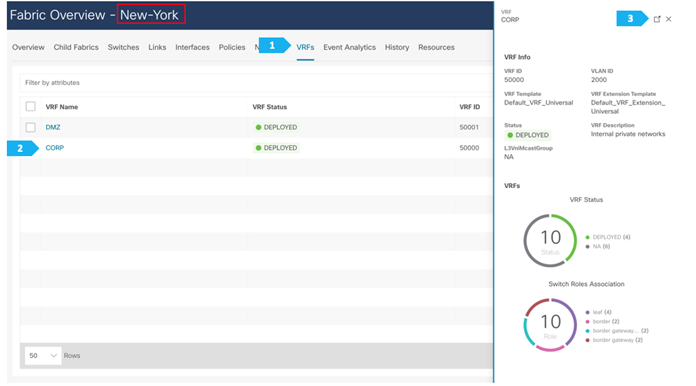The height and width of the screenshot is (386, 696).
Task: Click DEPLOYED status badge in VRF Info
Action: pos(528,135)
